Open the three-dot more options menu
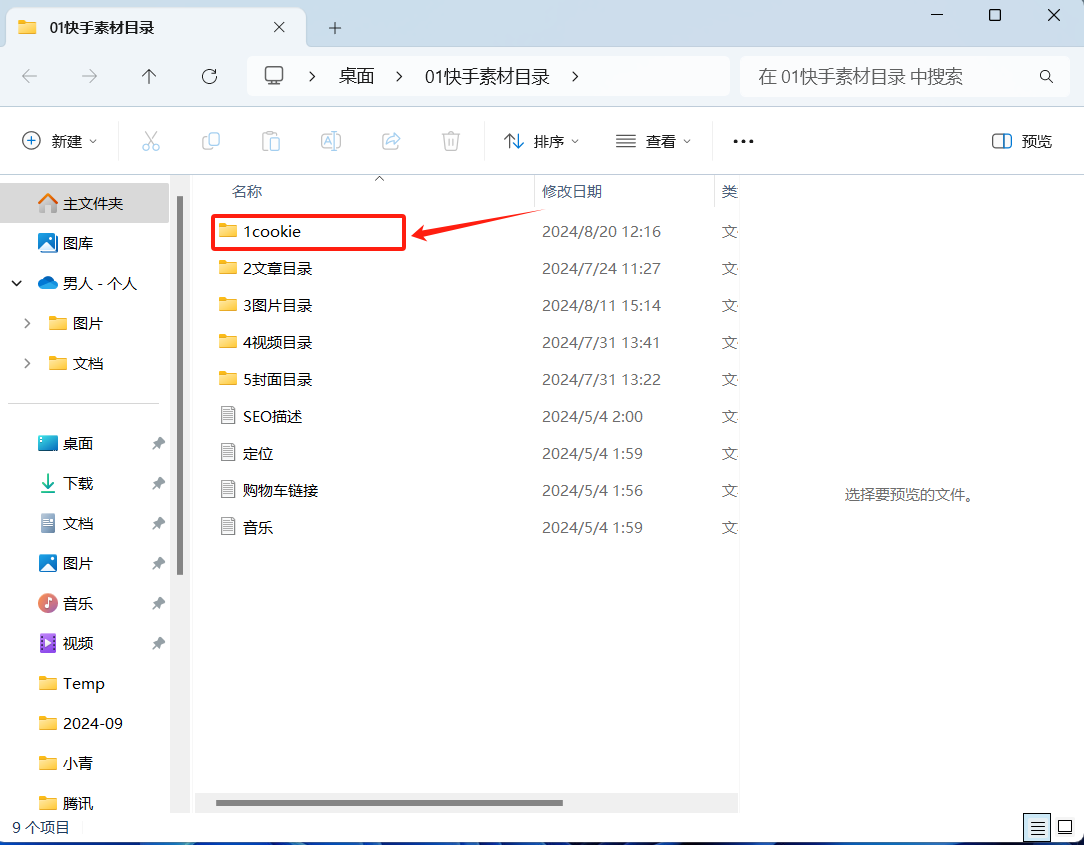The height and width of the screenshot is (845, 1084). [743, 141]
